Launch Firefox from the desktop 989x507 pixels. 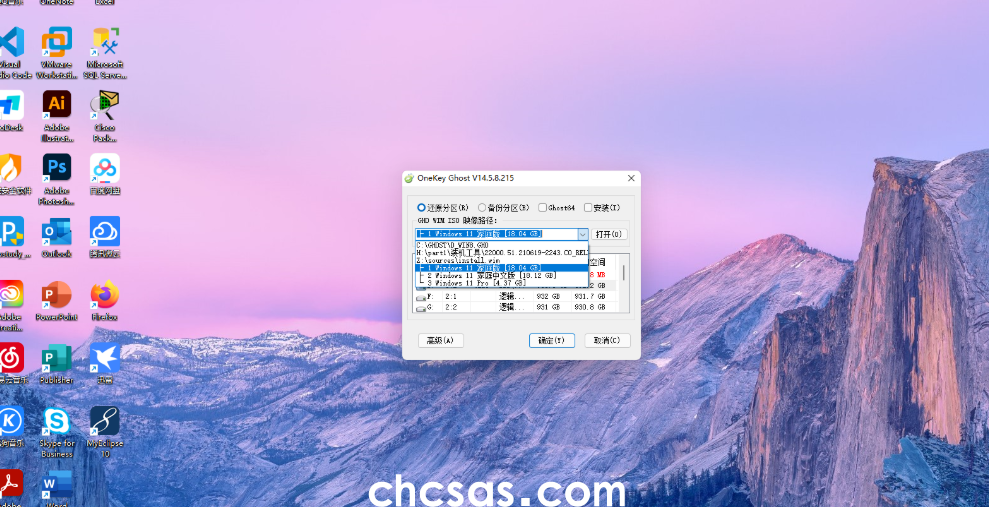tap(105, 300)
